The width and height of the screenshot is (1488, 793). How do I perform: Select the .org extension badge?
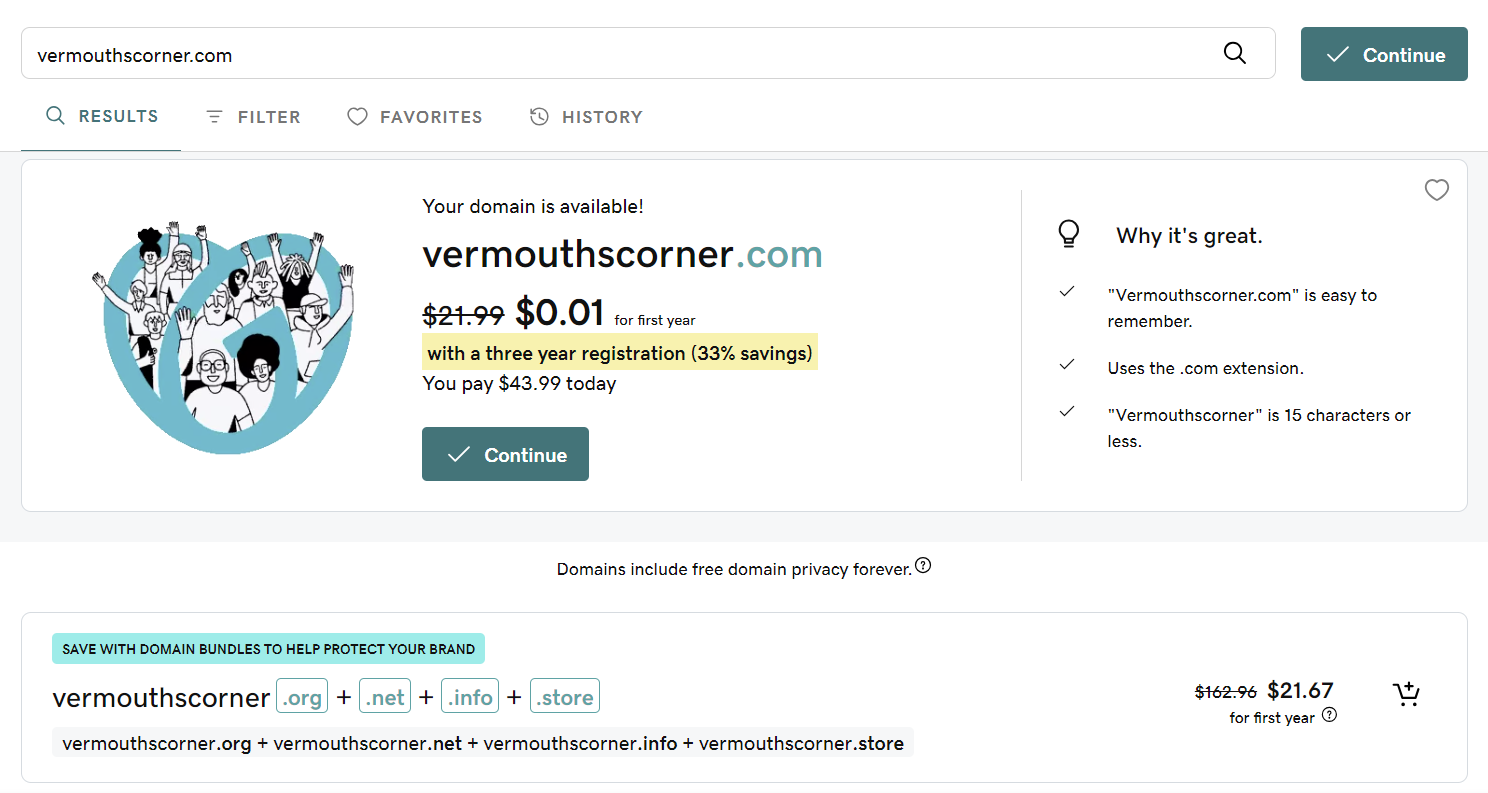[x=302, y=697]
